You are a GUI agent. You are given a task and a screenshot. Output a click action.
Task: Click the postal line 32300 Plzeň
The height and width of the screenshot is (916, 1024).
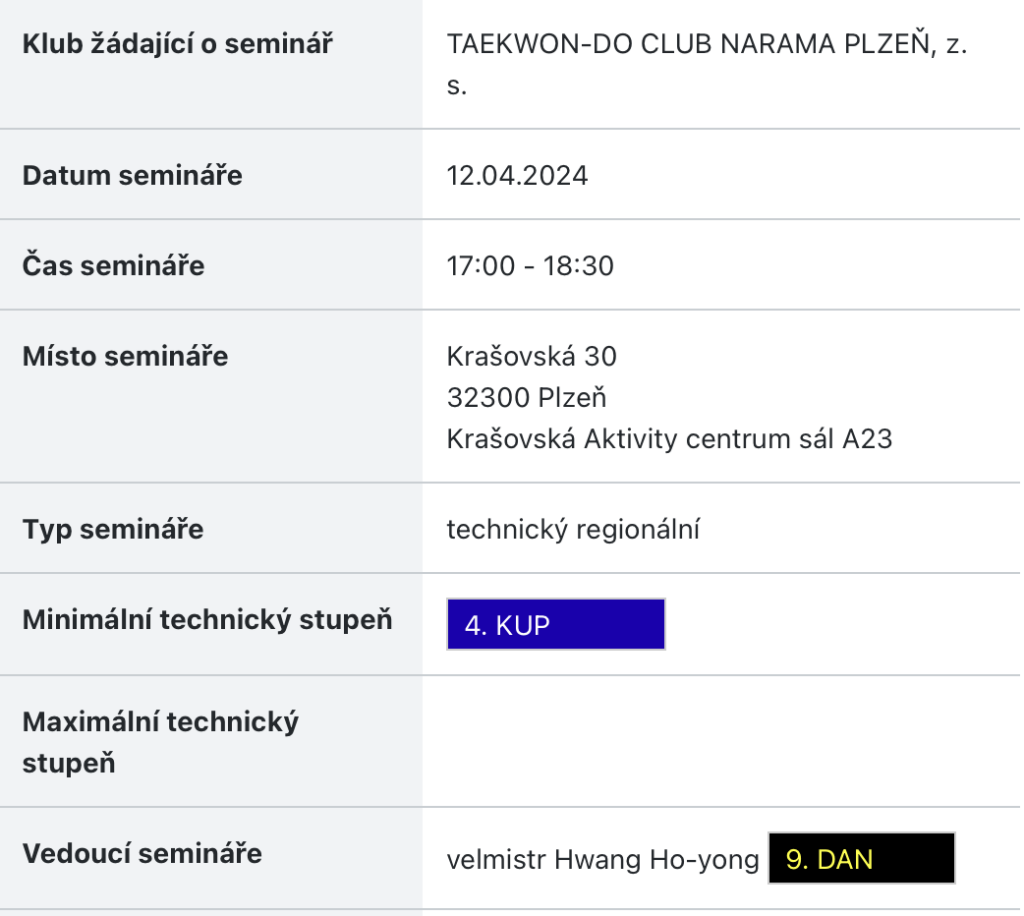[526, 398]
